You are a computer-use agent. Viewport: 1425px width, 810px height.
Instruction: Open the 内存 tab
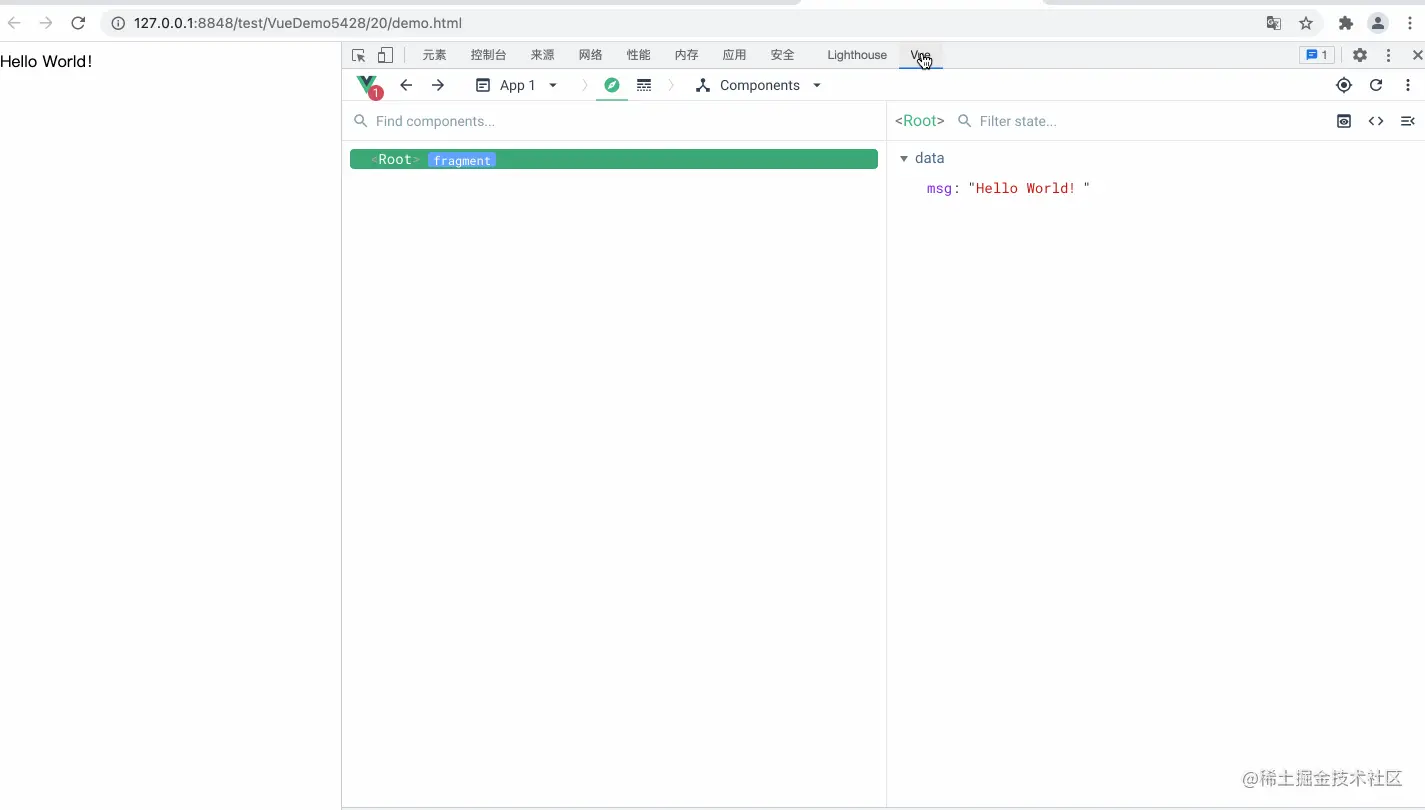[x=687, y=55]
